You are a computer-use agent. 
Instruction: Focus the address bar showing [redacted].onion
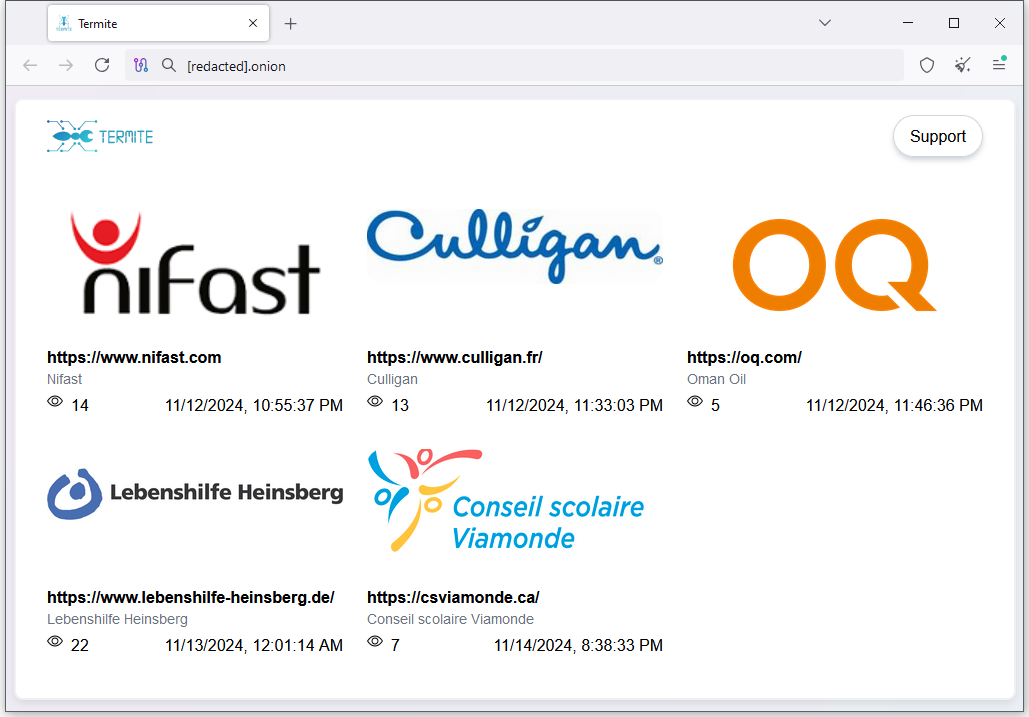pyautogui.click(x=514, y=66)
